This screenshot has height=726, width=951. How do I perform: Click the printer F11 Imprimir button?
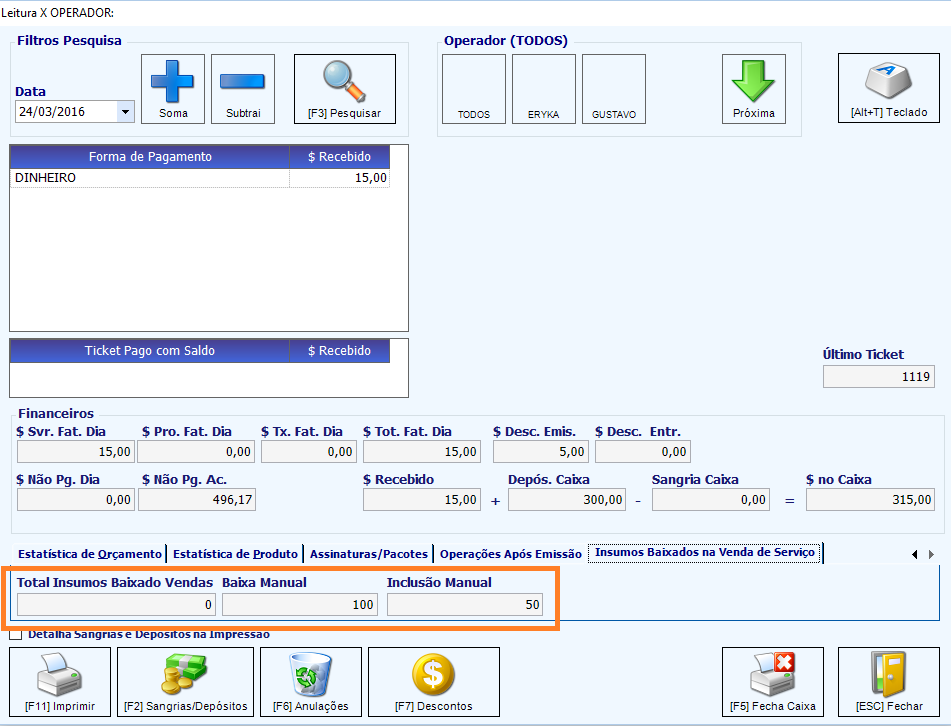(60, 682)
